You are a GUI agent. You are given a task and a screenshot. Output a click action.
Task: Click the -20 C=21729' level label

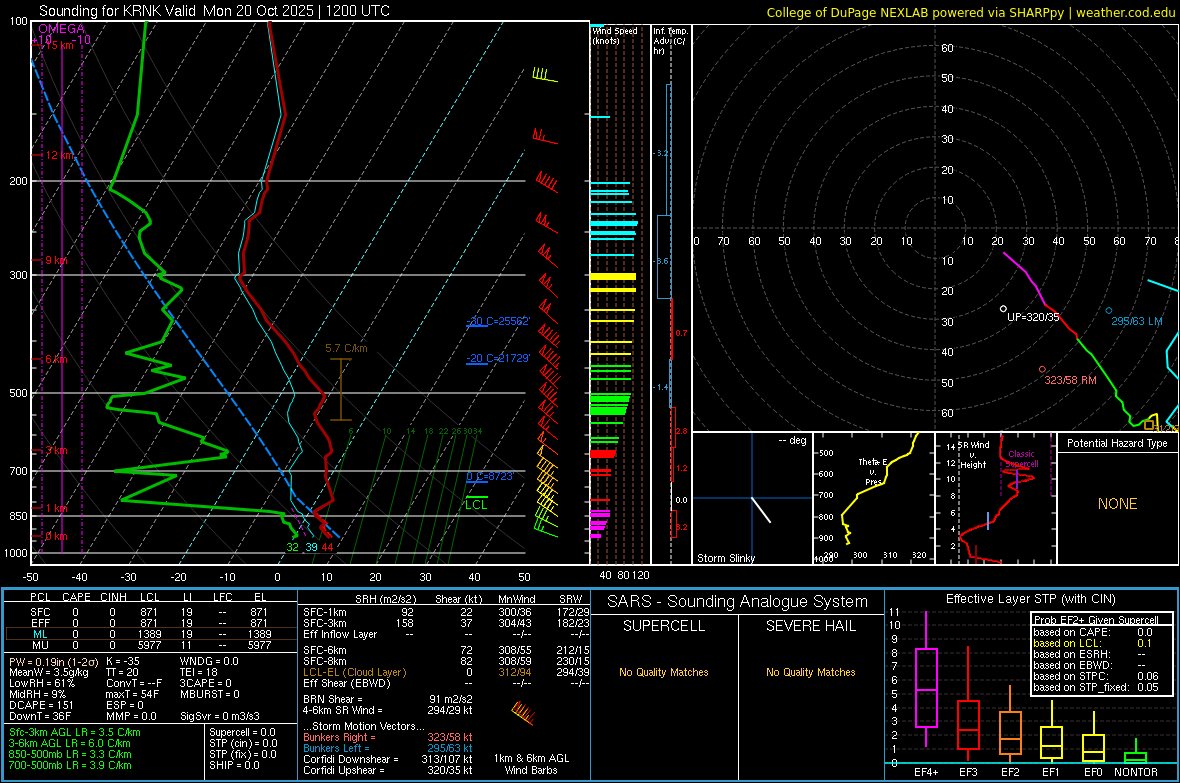pyautogui.click(x=498, y=358)
